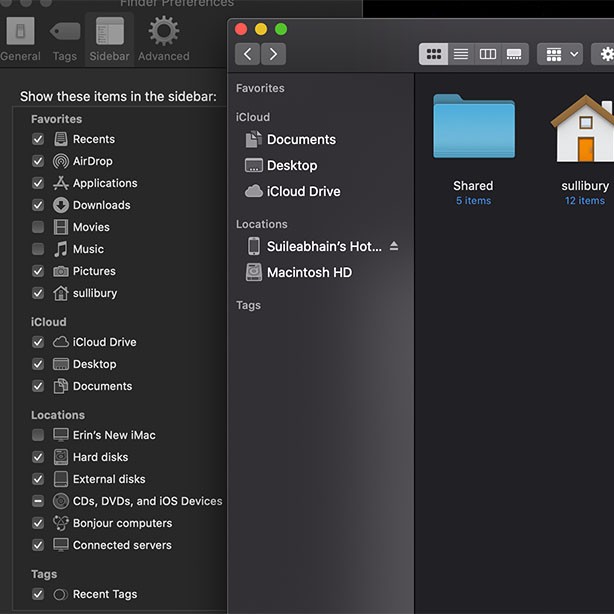Switch to the General preferences tab
This screenshot has height=614, width=614.
click(x=20, y=39)
